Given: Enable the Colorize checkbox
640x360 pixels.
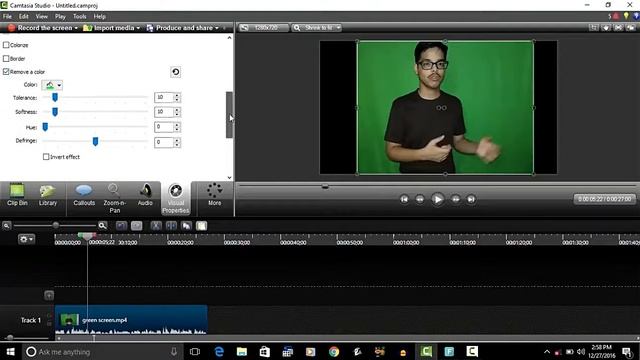Looking at the screenshot, I should (6, 45).
